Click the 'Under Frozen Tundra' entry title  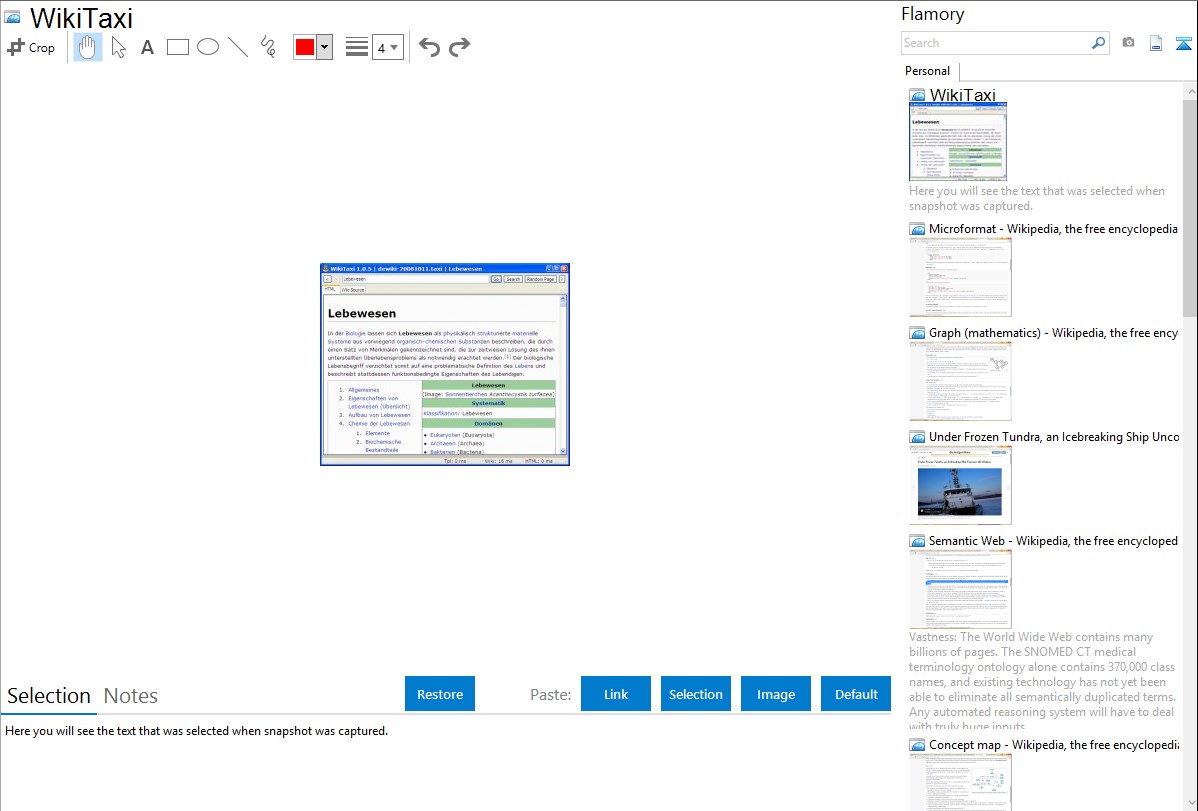1054,436
